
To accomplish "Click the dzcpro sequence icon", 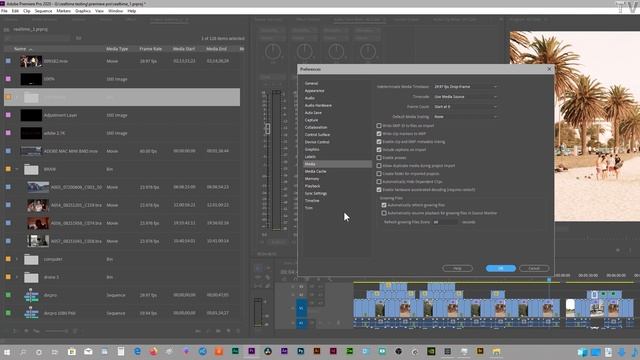I will [x=31, y=295].
